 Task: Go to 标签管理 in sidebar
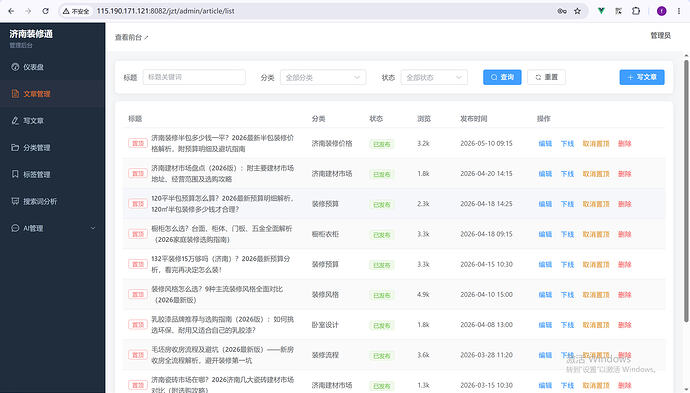pyautogui.click(x=52, y=174)
